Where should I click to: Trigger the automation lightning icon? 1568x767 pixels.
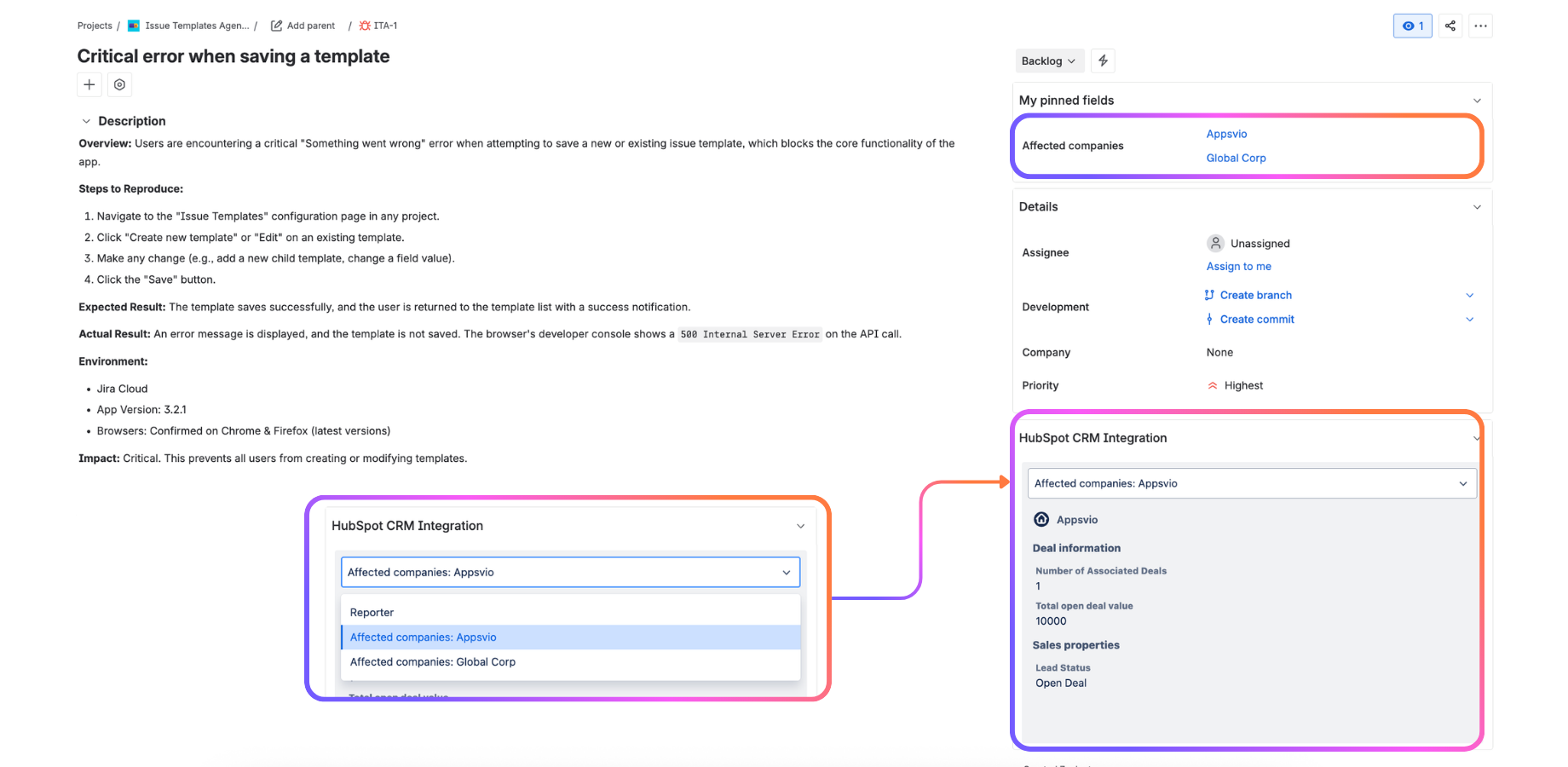[x=1103, y=61]
